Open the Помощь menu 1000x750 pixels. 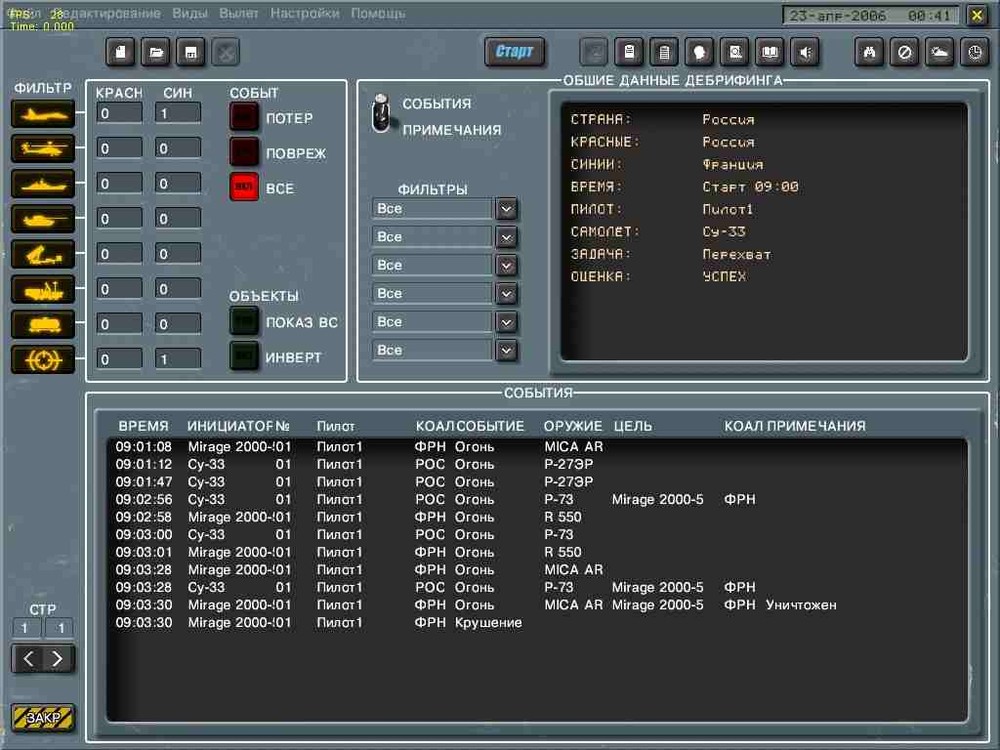point(378,14)
